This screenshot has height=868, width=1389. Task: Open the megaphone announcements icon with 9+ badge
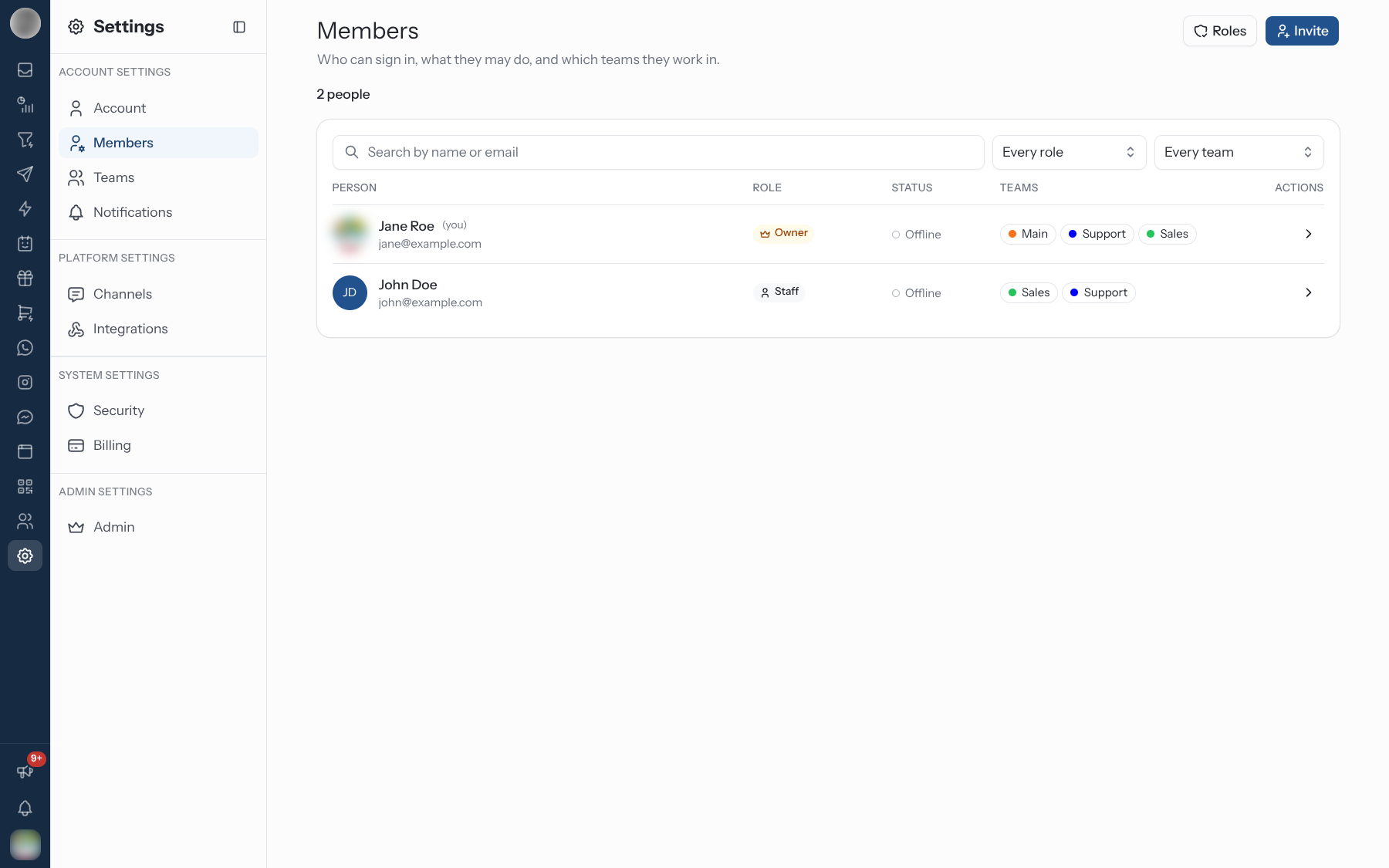(x=25, y=772)
